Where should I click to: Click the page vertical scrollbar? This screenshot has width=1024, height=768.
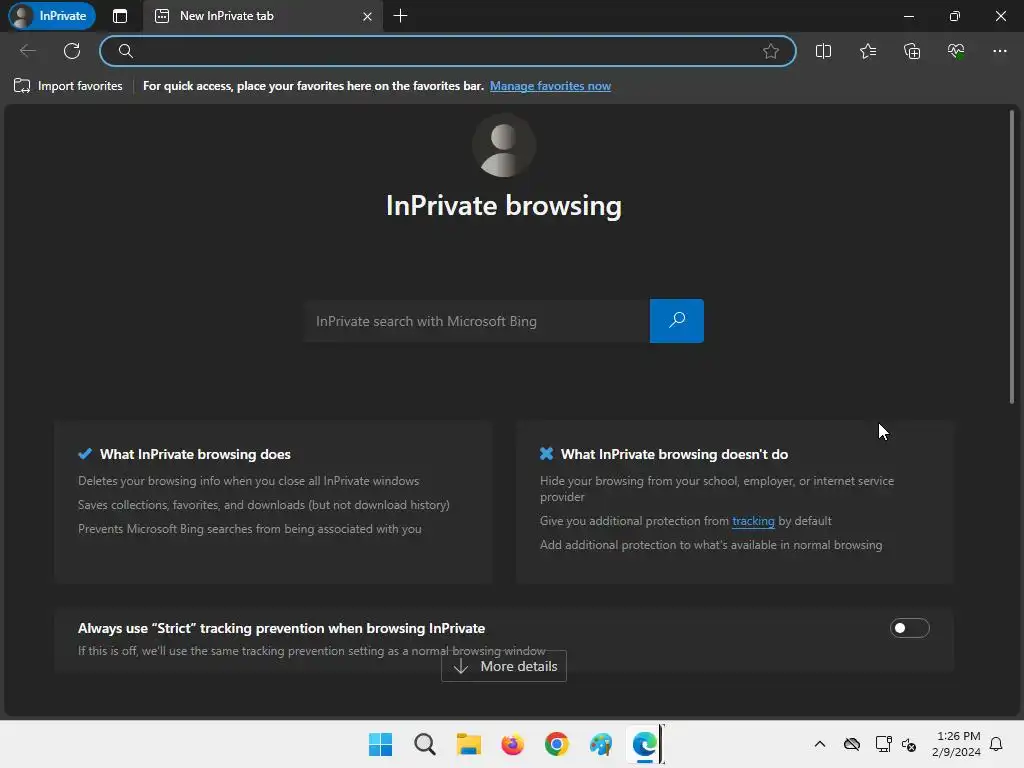click(1012, 258)
